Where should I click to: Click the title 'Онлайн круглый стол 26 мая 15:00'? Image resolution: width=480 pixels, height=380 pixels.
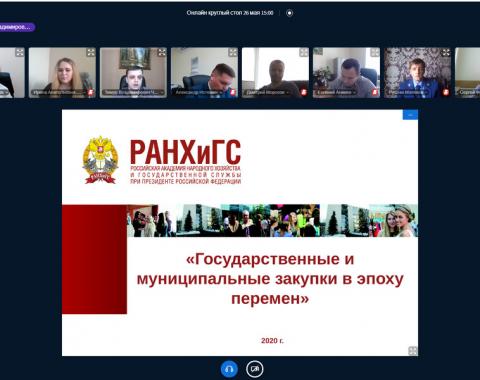[x=230, y=13]
